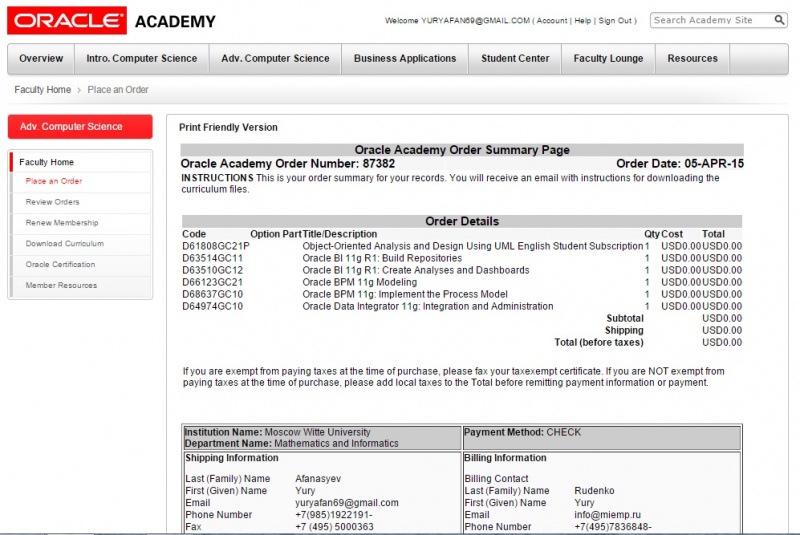The height and width of the screenshot is (535, 800).
Task: Click Oracle BI 11g R1: Build Repositories
Action: 382,258
